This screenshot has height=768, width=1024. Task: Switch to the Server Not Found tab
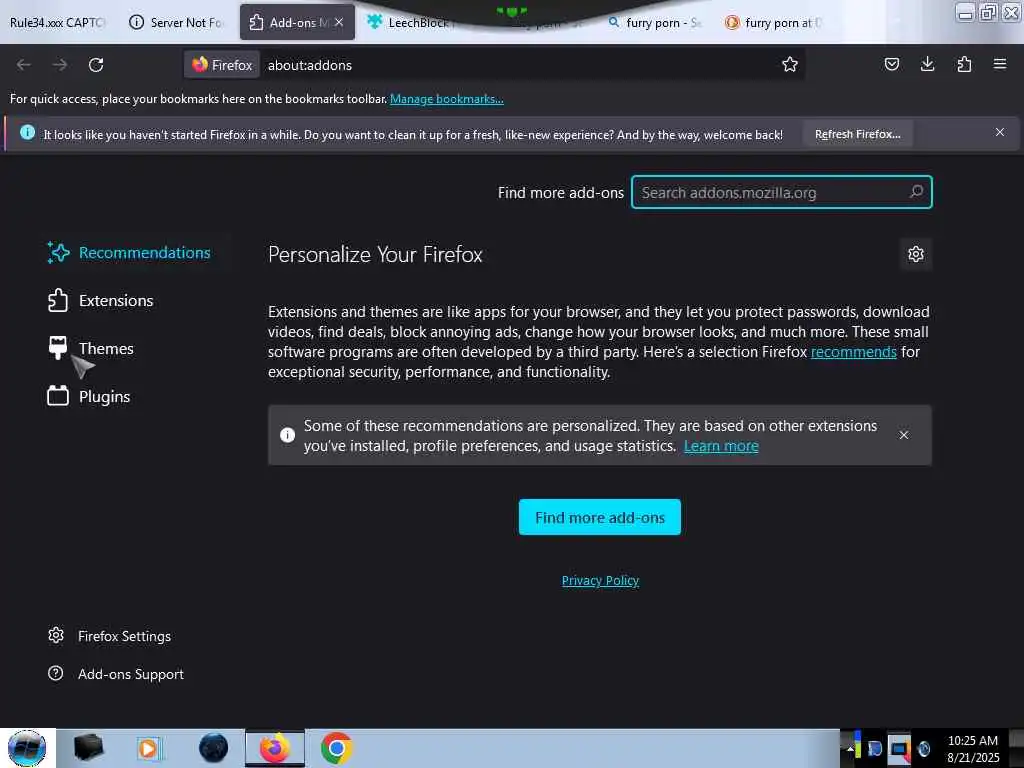point(176,22)
